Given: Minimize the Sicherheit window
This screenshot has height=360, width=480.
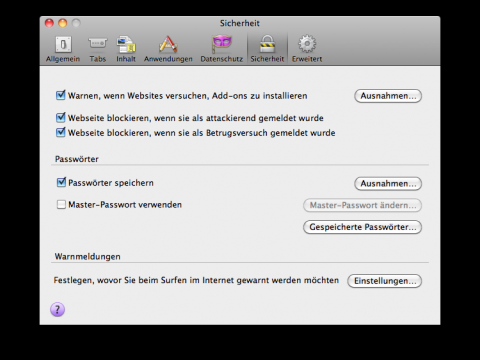Looking at the screenshot, I should [63, 23].
